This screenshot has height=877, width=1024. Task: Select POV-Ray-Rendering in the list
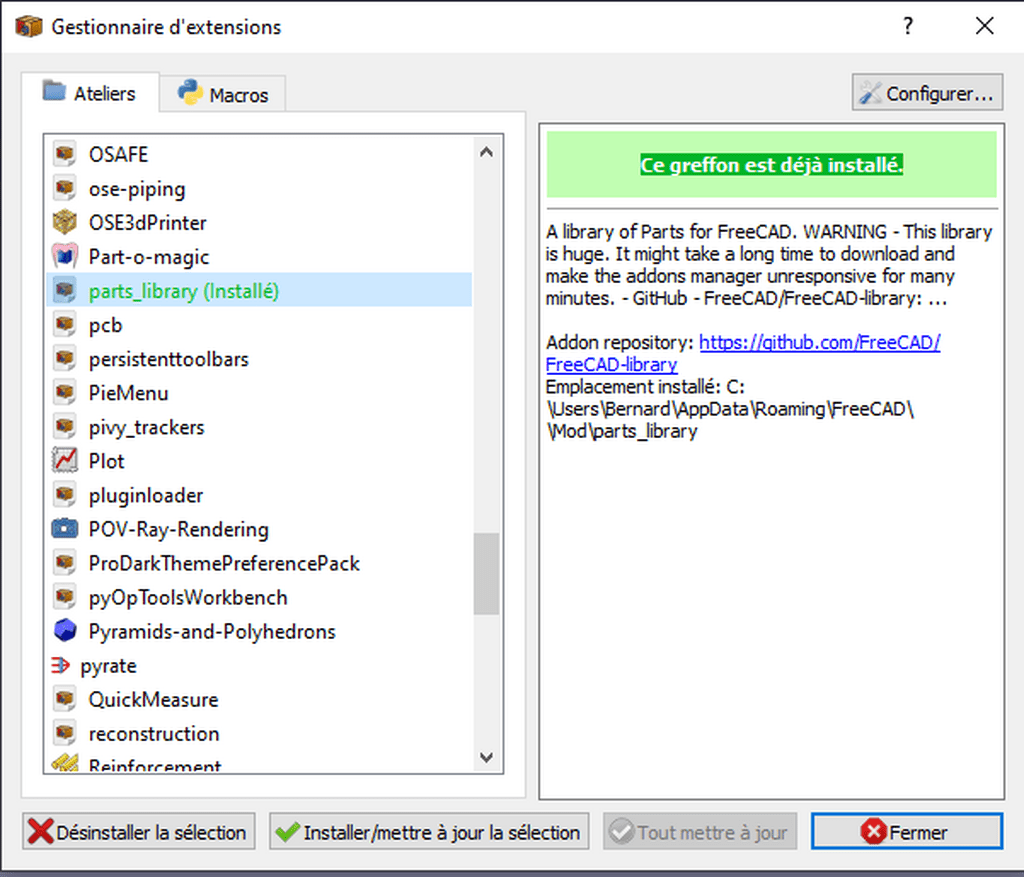[x=259, y=529]
